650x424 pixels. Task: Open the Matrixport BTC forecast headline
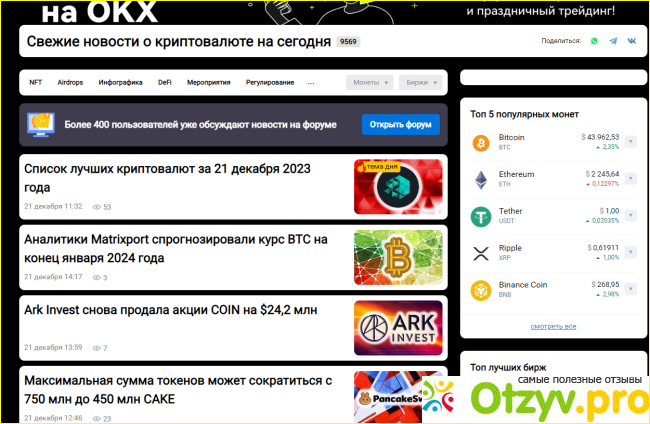click(x=175, y=249)
